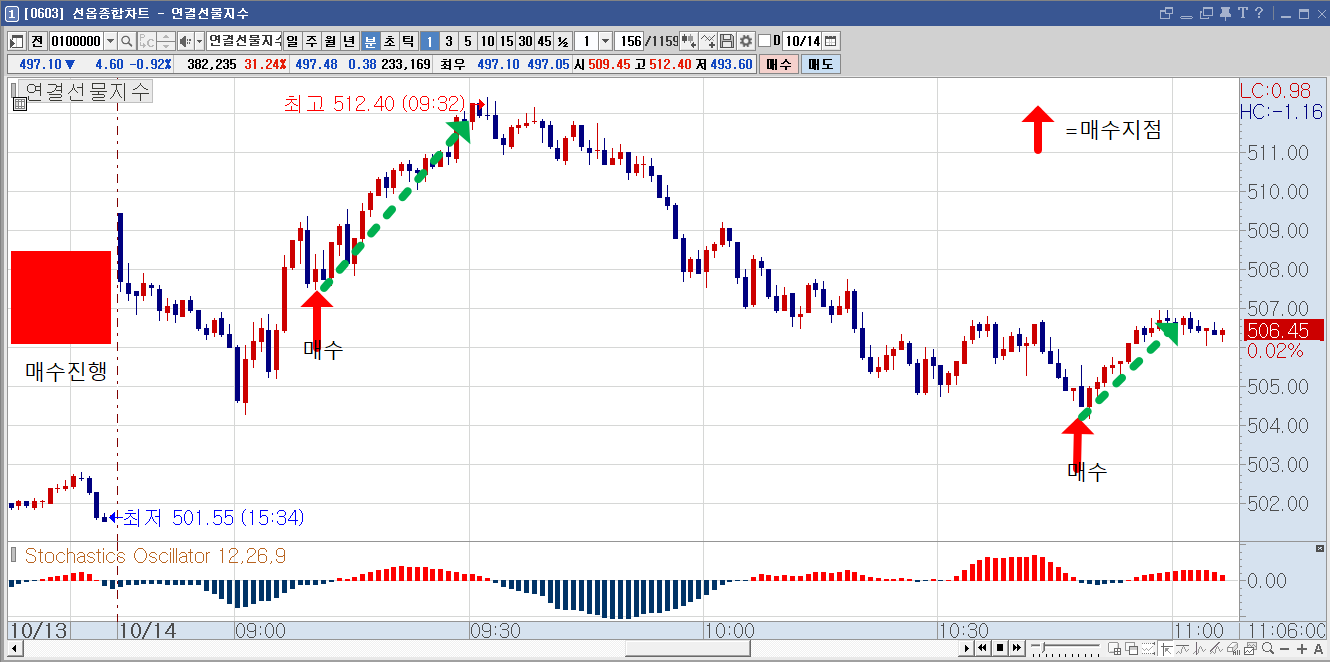Select the 일 (daily) period toggle
Screen dimensions: 1330x662
pyautogui.click(x=292, y=41)
